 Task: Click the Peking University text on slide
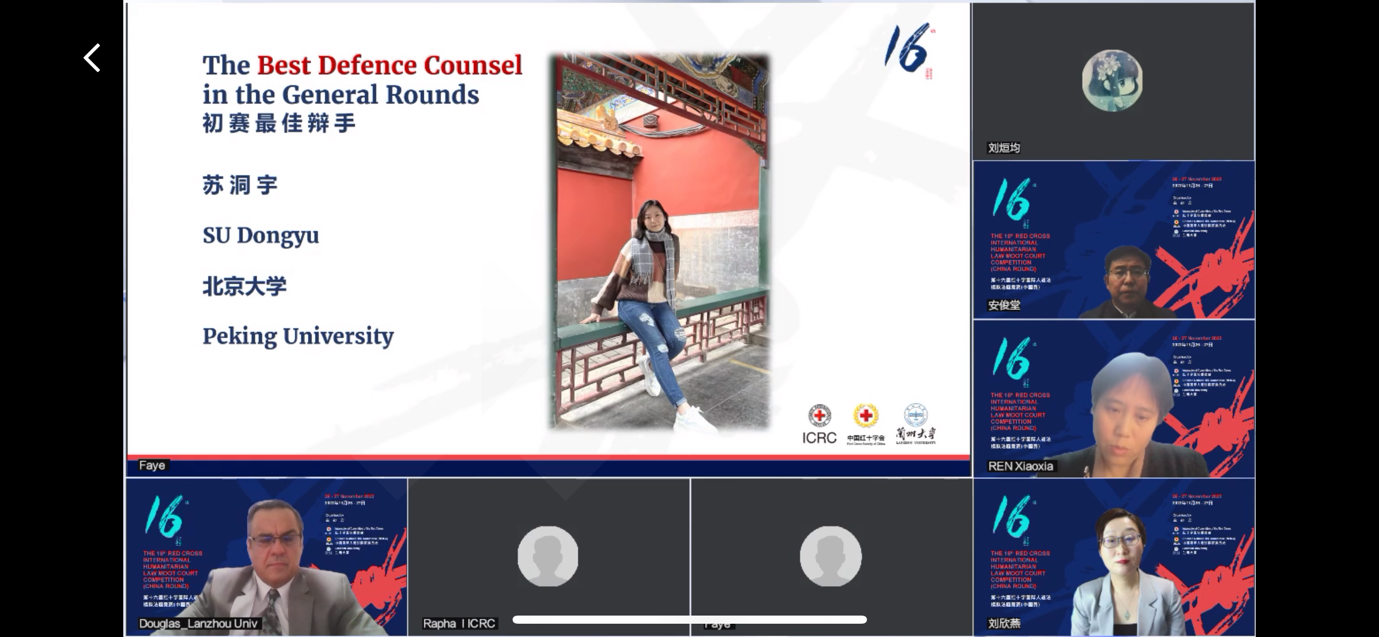click(x=298, y=336)
